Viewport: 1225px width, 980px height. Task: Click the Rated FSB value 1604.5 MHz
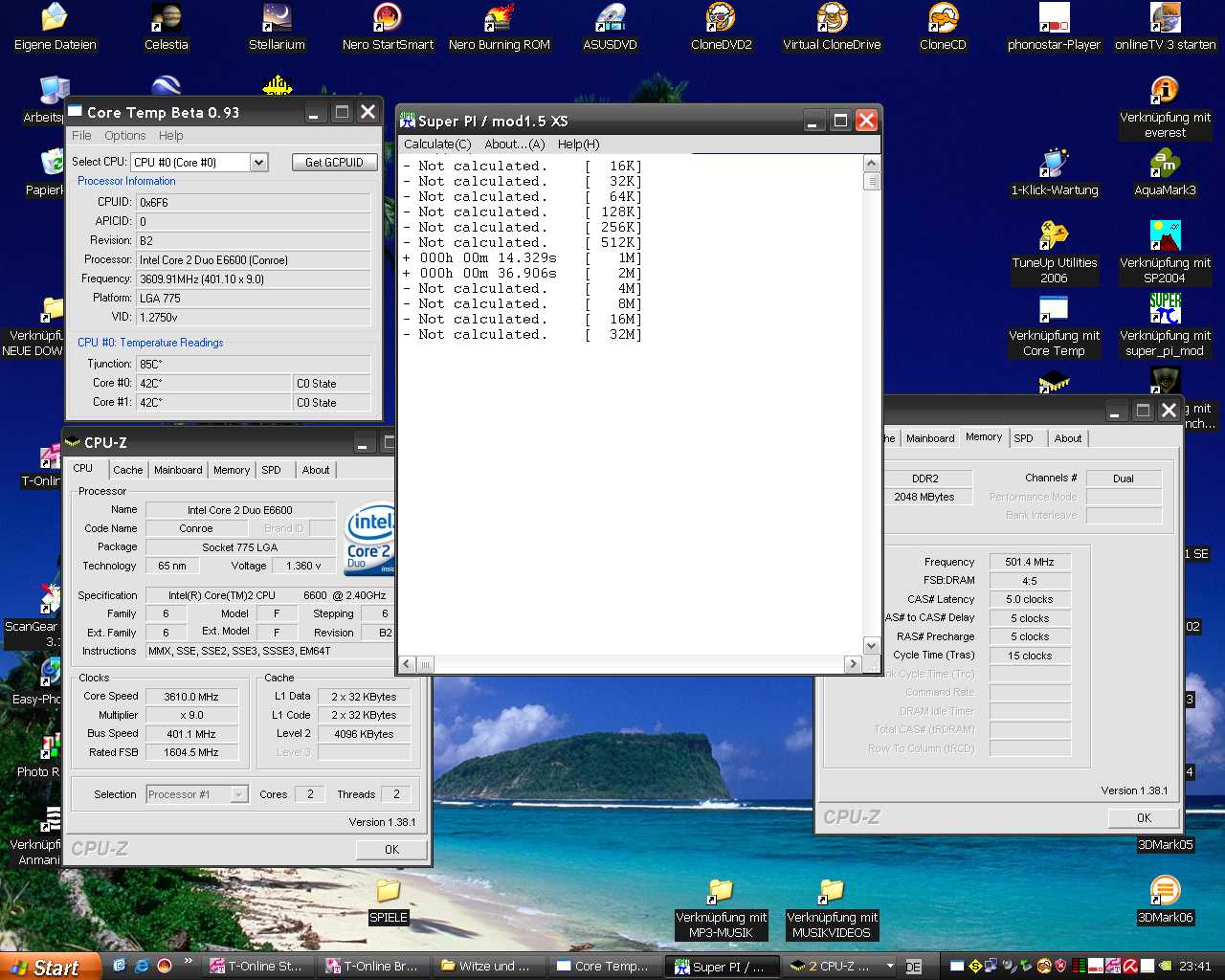(191, 752)
